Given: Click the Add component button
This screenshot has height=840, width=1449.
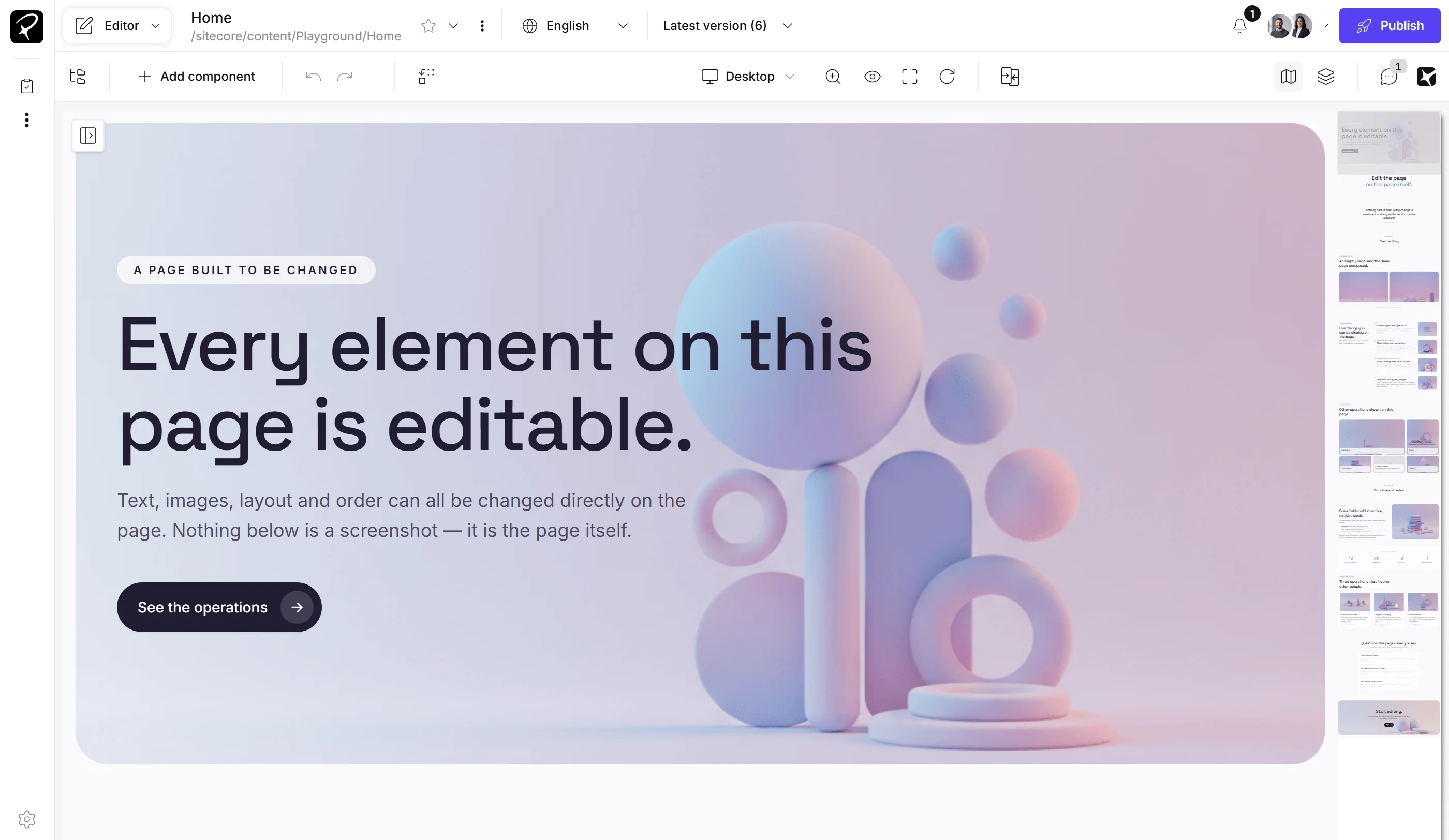Looking at the screenshot, I should tap(196, 77).
